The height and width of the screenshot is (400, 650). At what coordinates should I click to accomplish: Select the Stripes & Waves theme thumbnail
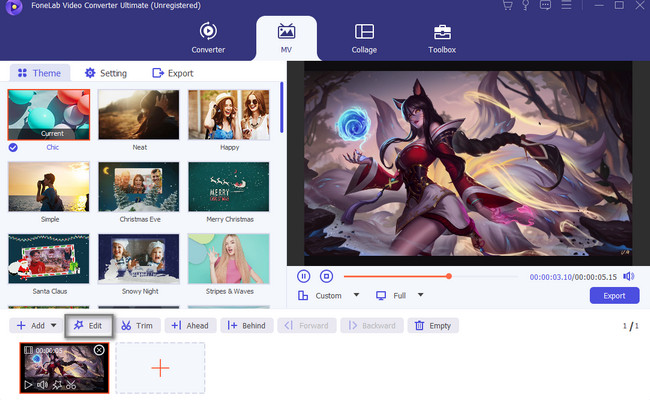click(x=229, y=259)
